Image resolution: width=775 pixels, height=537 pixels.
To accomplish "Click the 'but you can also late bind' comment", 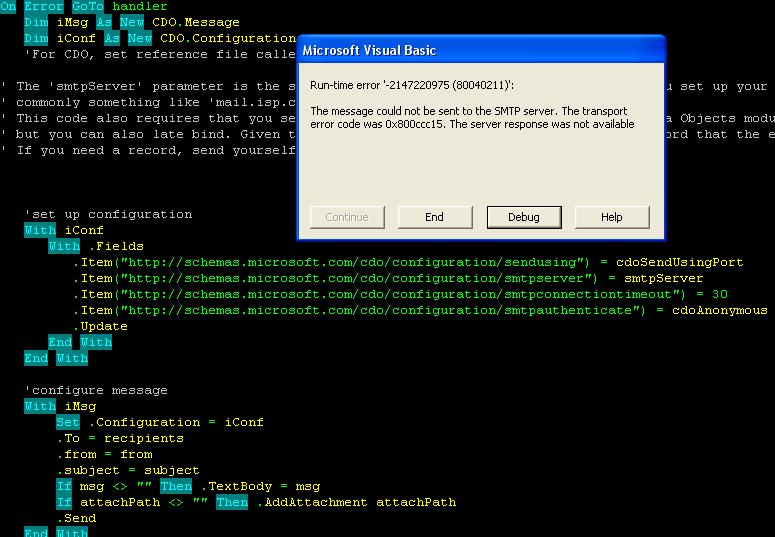I will tap(148, 134).
